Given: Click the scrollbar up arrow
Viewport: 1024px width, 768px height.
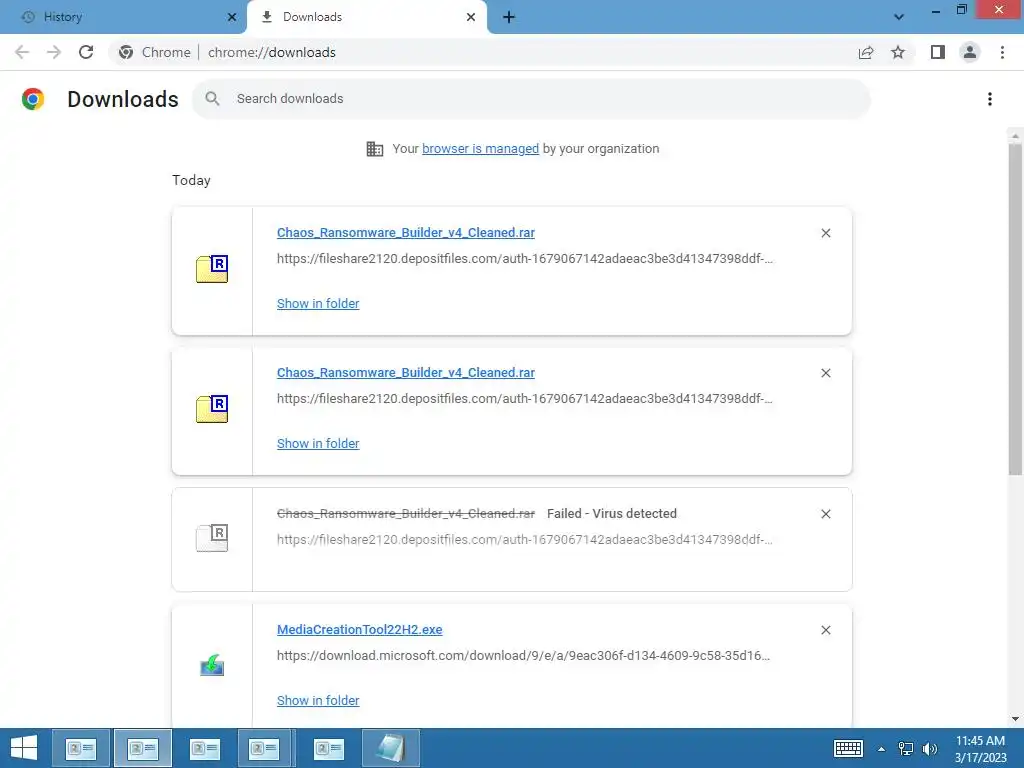Looking at the screenshot, I should tap(1015, 136).
